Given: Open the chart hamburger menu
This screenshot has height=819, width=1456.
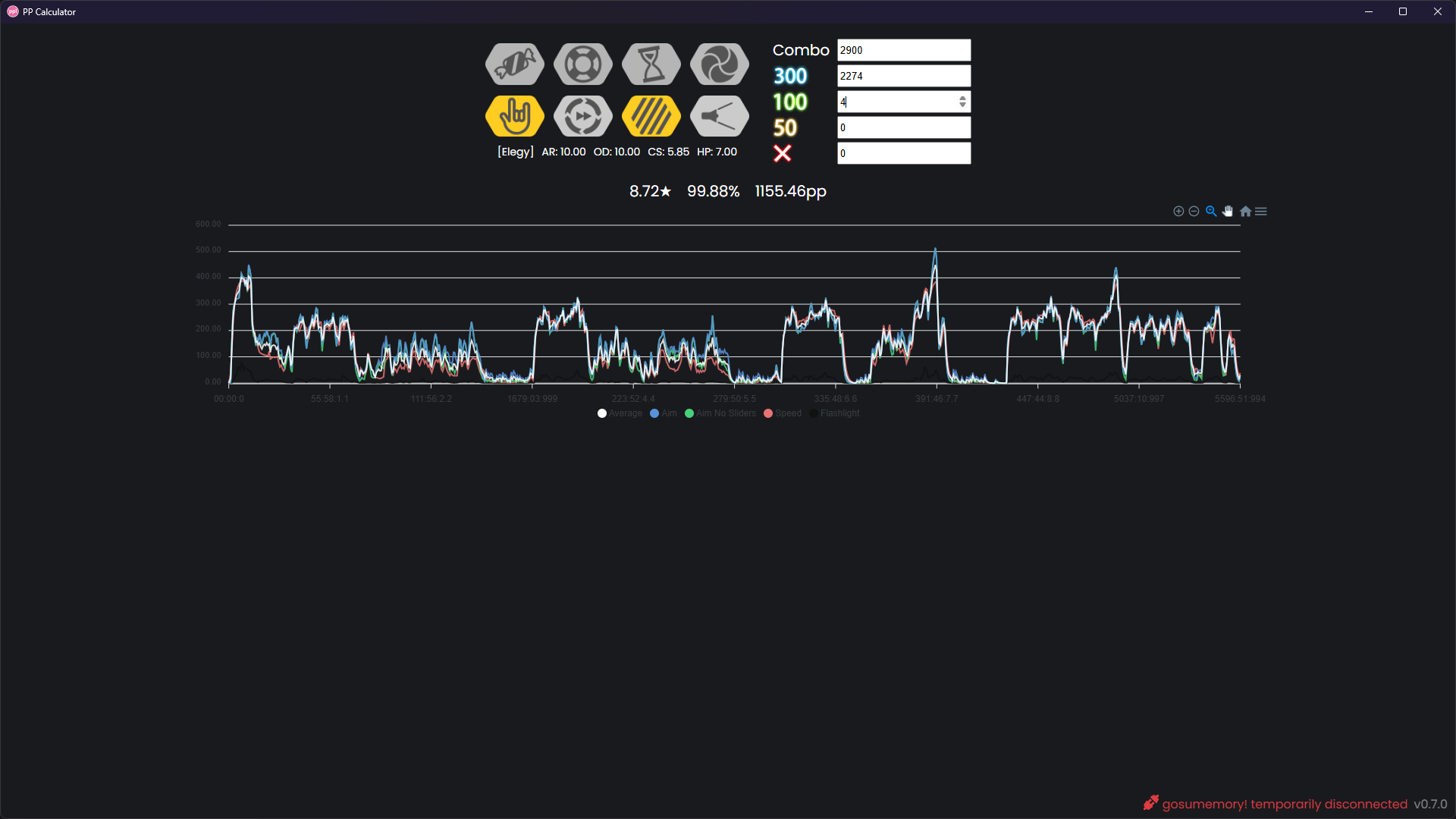Looking at the screenshot, I should click(1261, 212).
